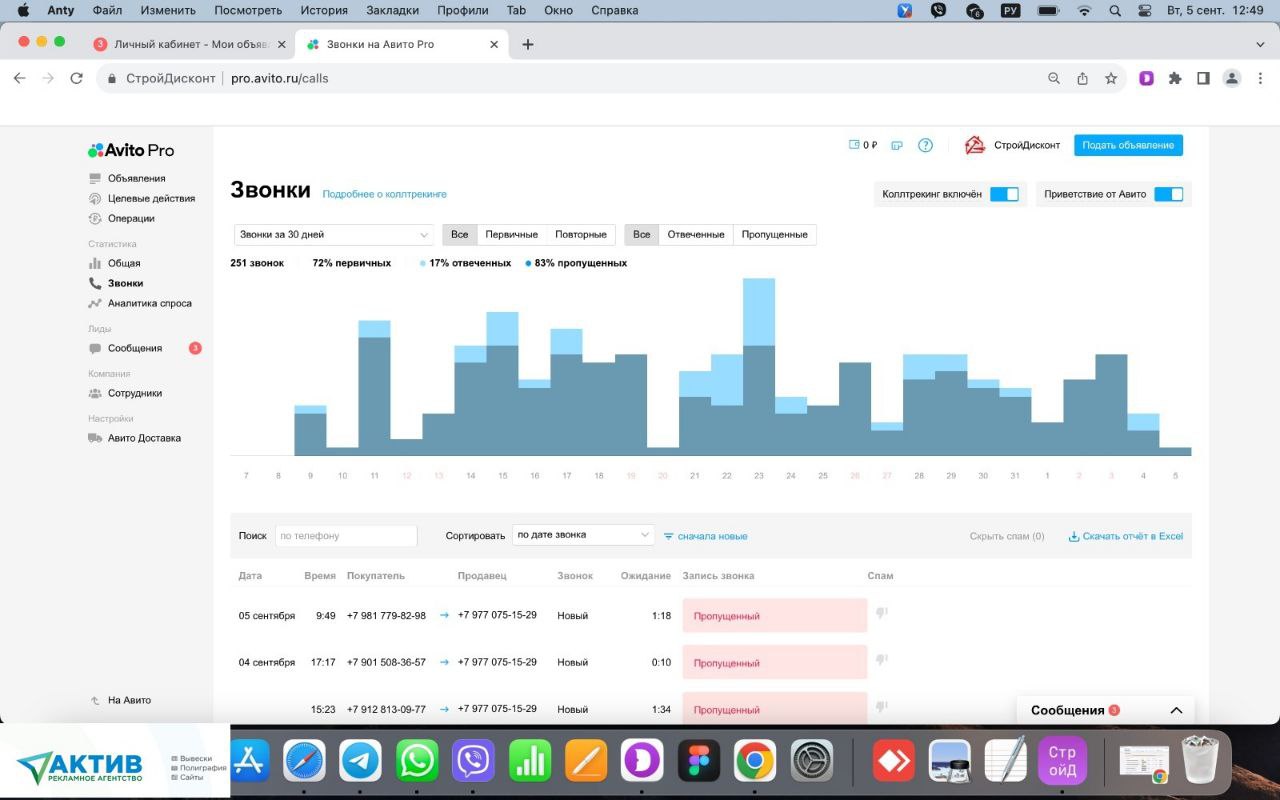Open Viber from the Dock

pyautogui.click(x=474, y=761)
